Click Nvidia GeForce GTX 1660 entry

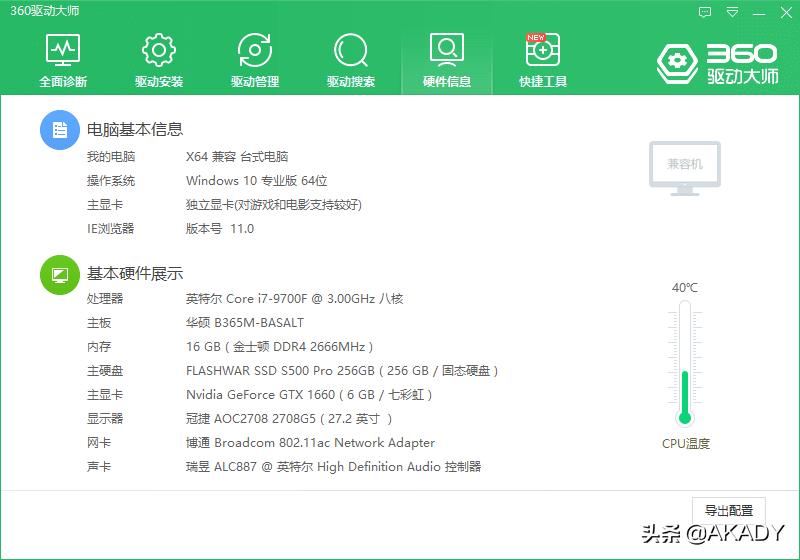[x=309, y=395]
